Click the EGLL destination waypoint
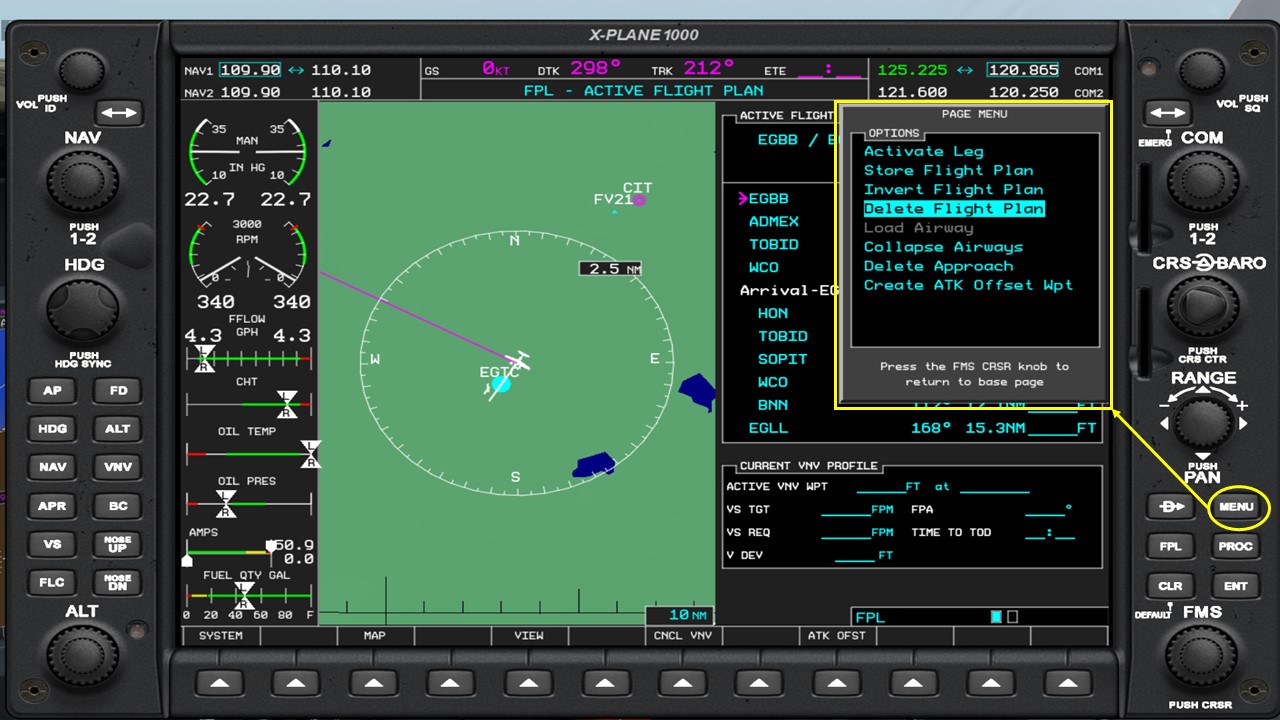 tap(768, 428)
